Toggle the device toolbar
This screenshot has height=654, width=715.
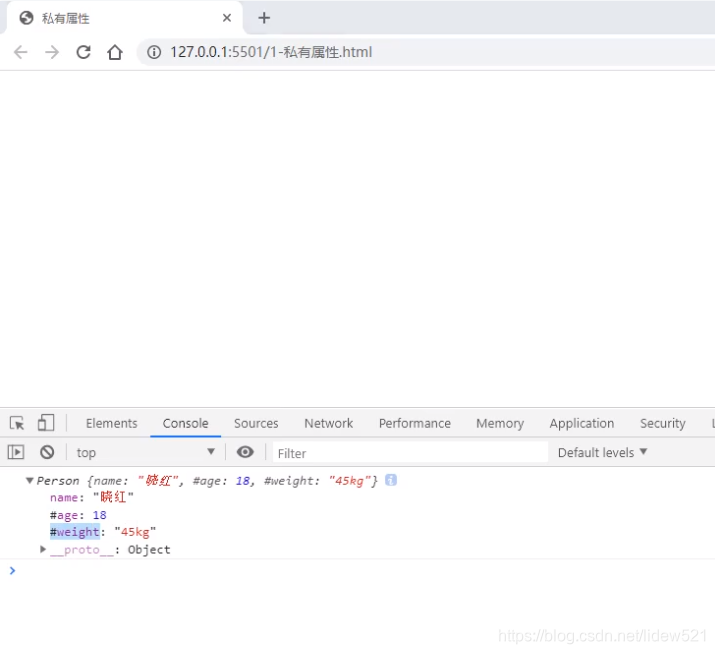click(46, 423)
